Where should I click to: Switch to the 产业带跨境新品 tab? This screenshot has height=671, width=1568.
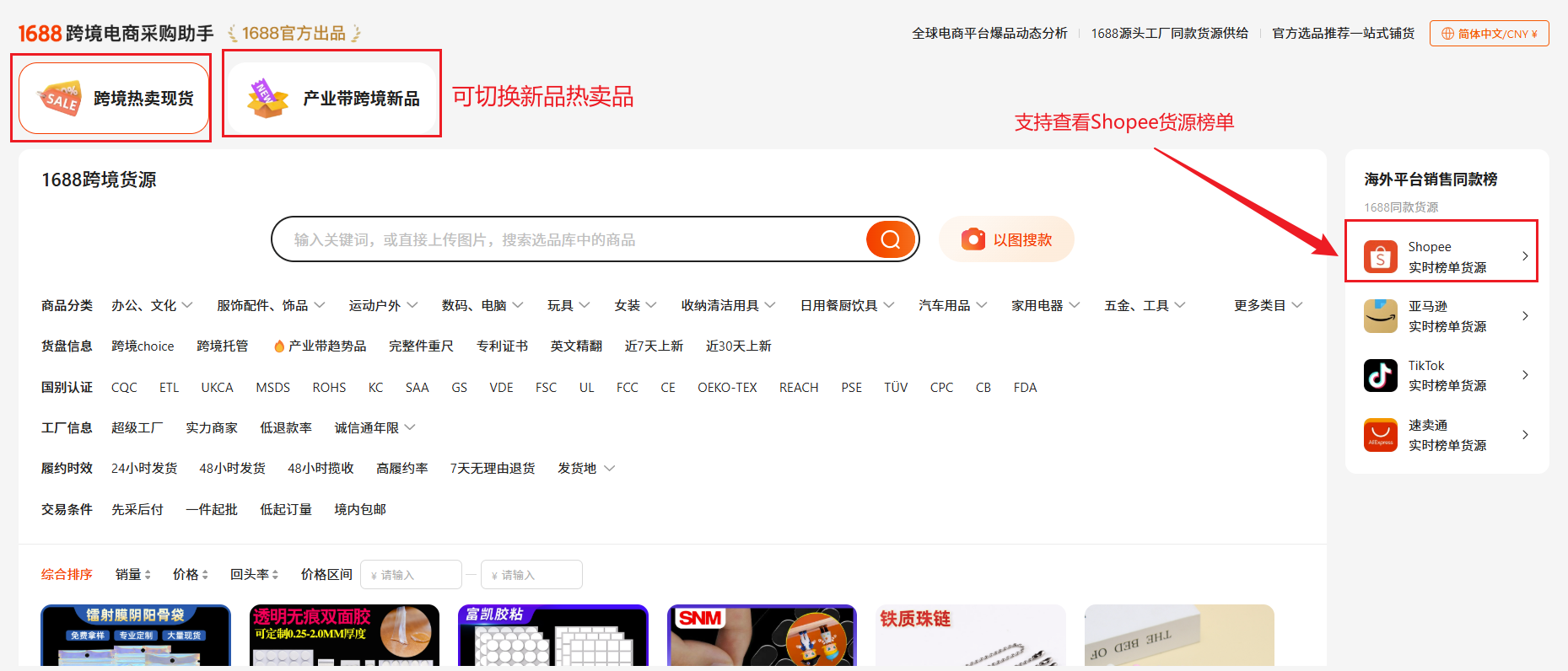pyautogui.click(x=331, y=99)
